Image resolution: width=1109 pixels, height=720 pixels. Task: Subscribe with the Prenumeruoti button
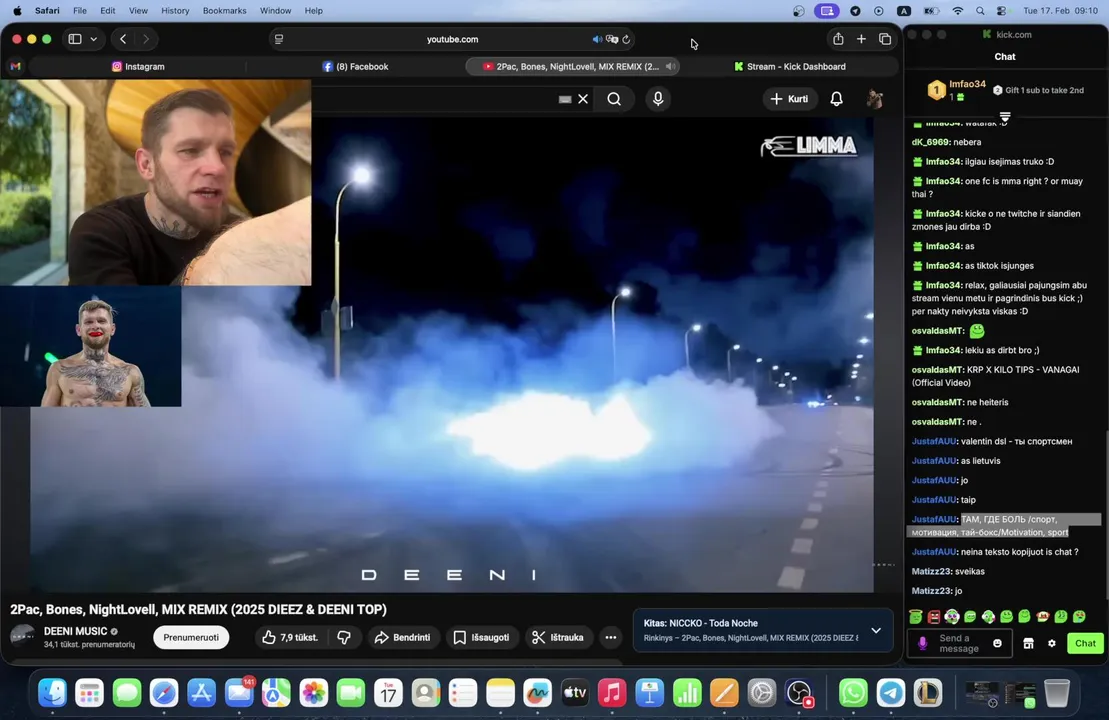(x=191, y=637)
